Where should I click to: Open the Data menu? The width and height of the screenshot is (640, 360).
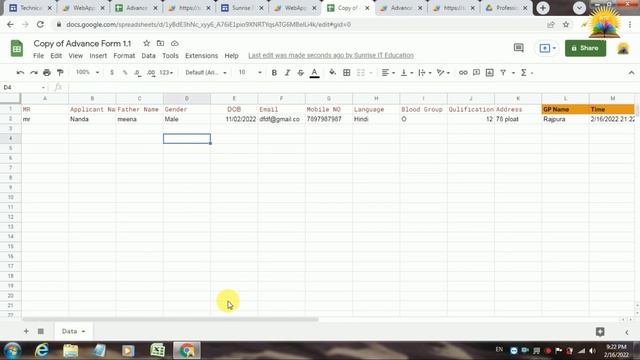[148, 56]
